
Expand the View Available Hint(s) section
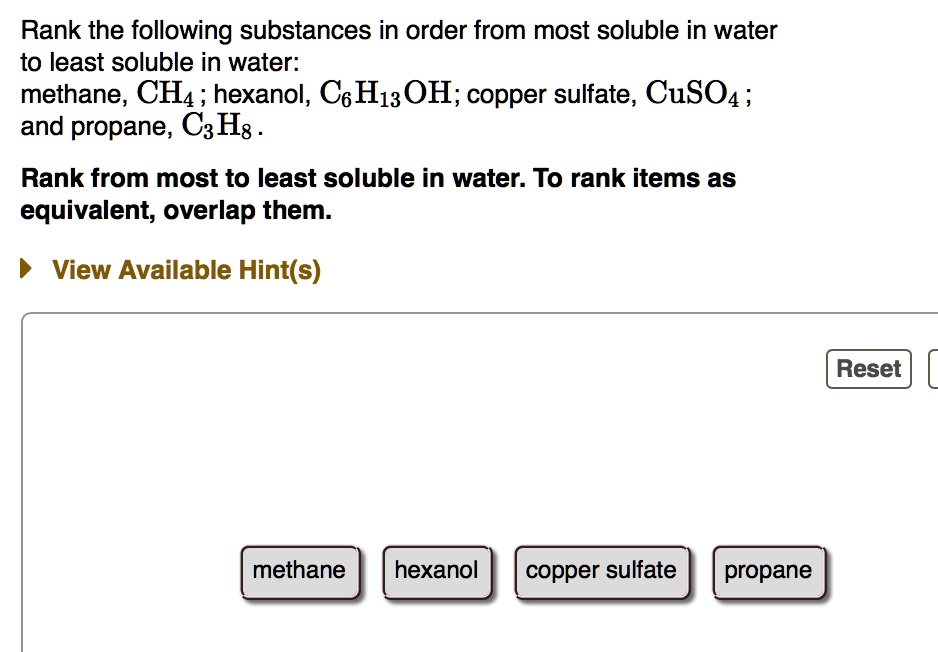(x=186, y=269)
